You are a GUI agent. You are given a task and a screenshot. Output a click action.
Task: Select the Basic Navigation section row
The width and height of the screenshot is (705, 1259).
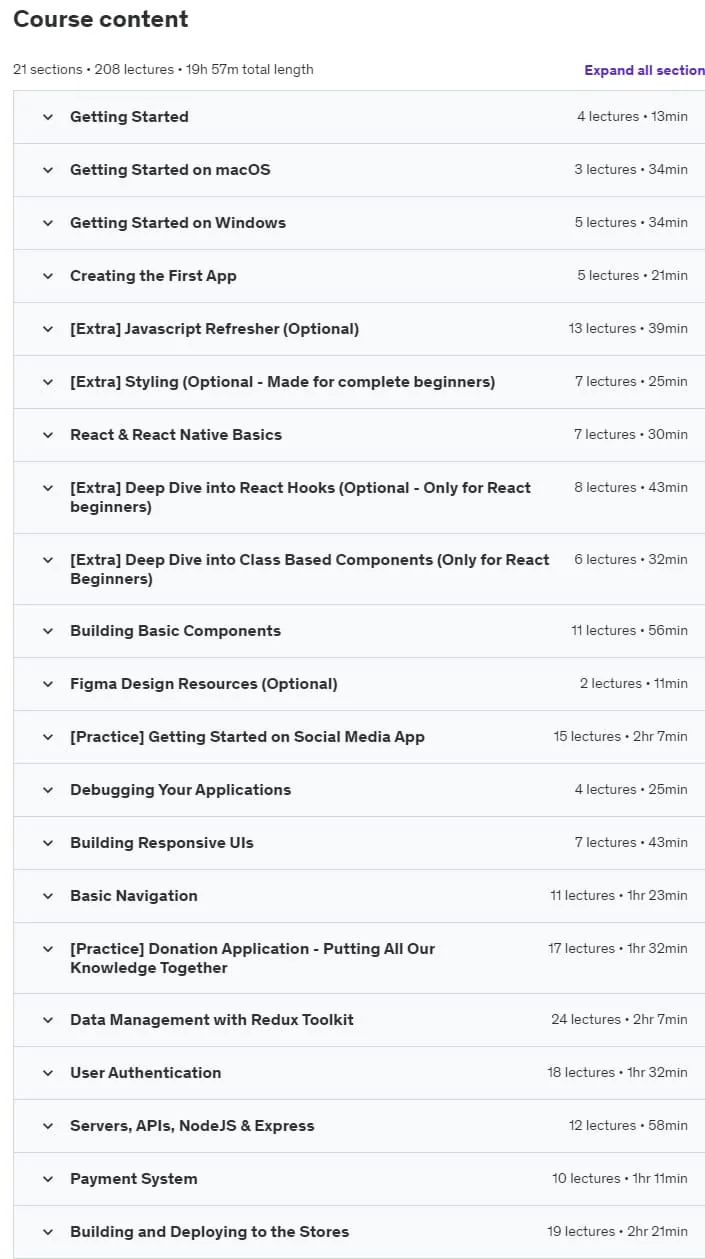(359, 896)
